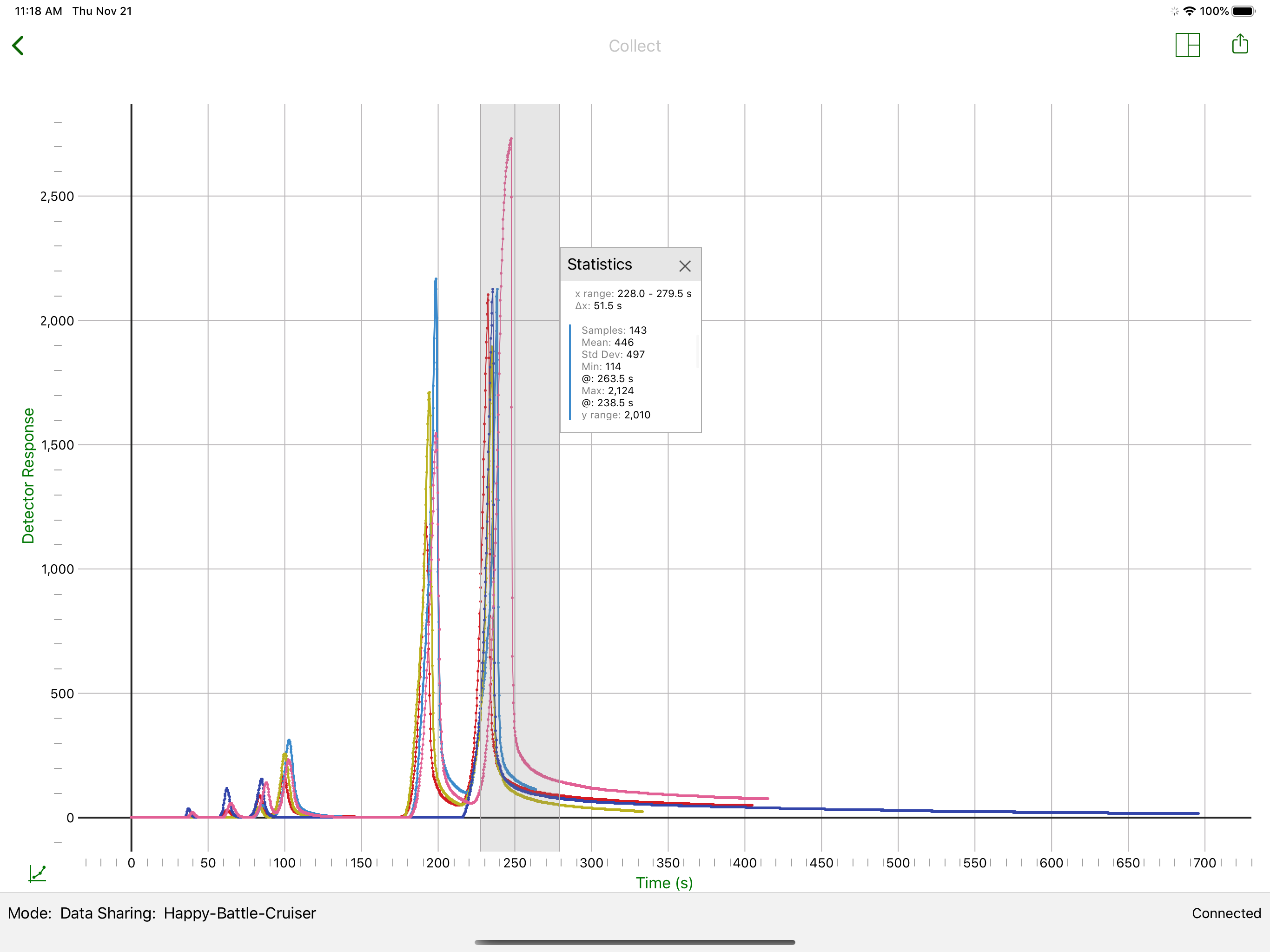
Task: Tap the 400 x-axis tick label
Action: (745, 862)
